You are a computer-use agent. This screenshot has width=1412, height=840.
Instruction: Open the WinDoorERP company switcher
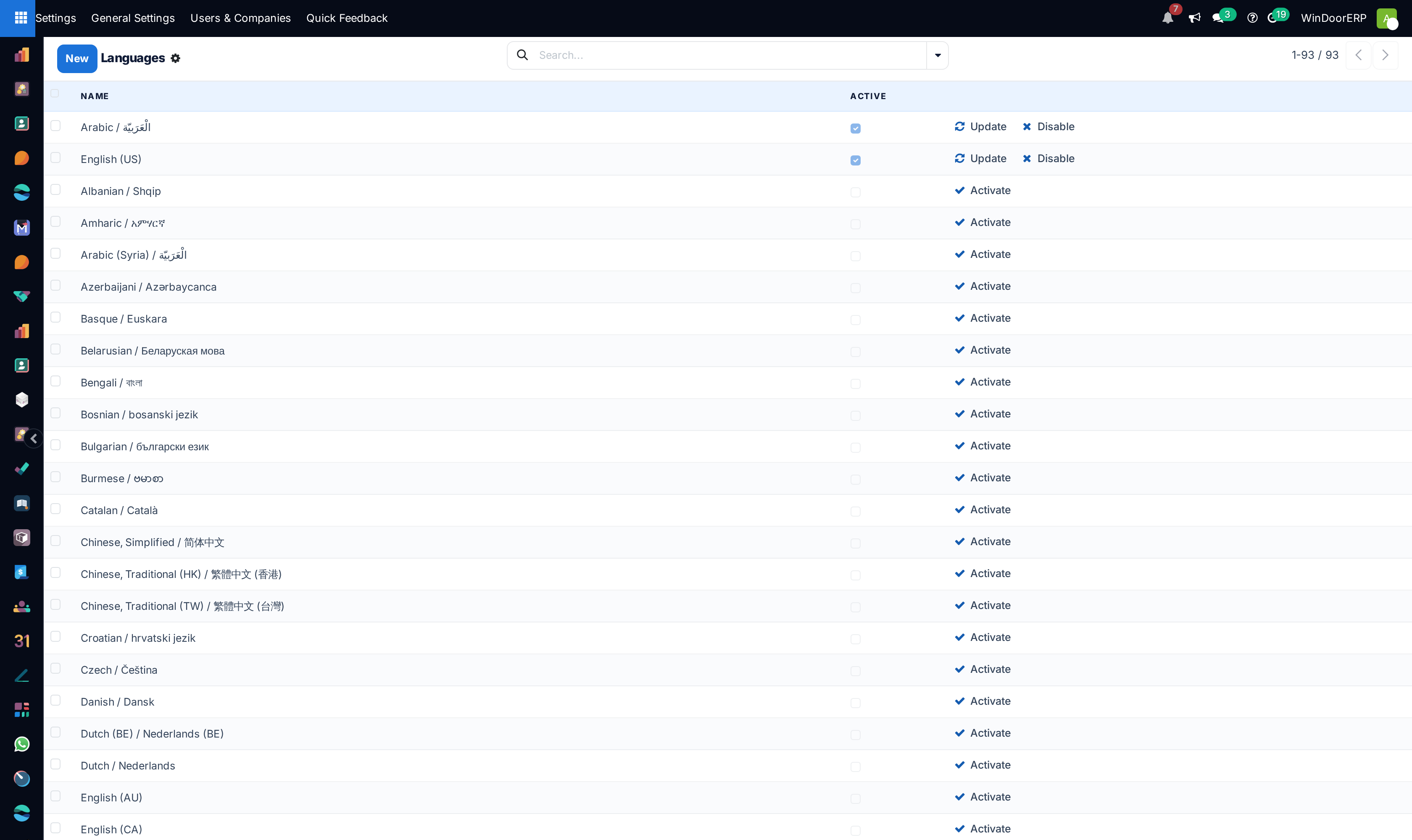(x=1333, y=18)
